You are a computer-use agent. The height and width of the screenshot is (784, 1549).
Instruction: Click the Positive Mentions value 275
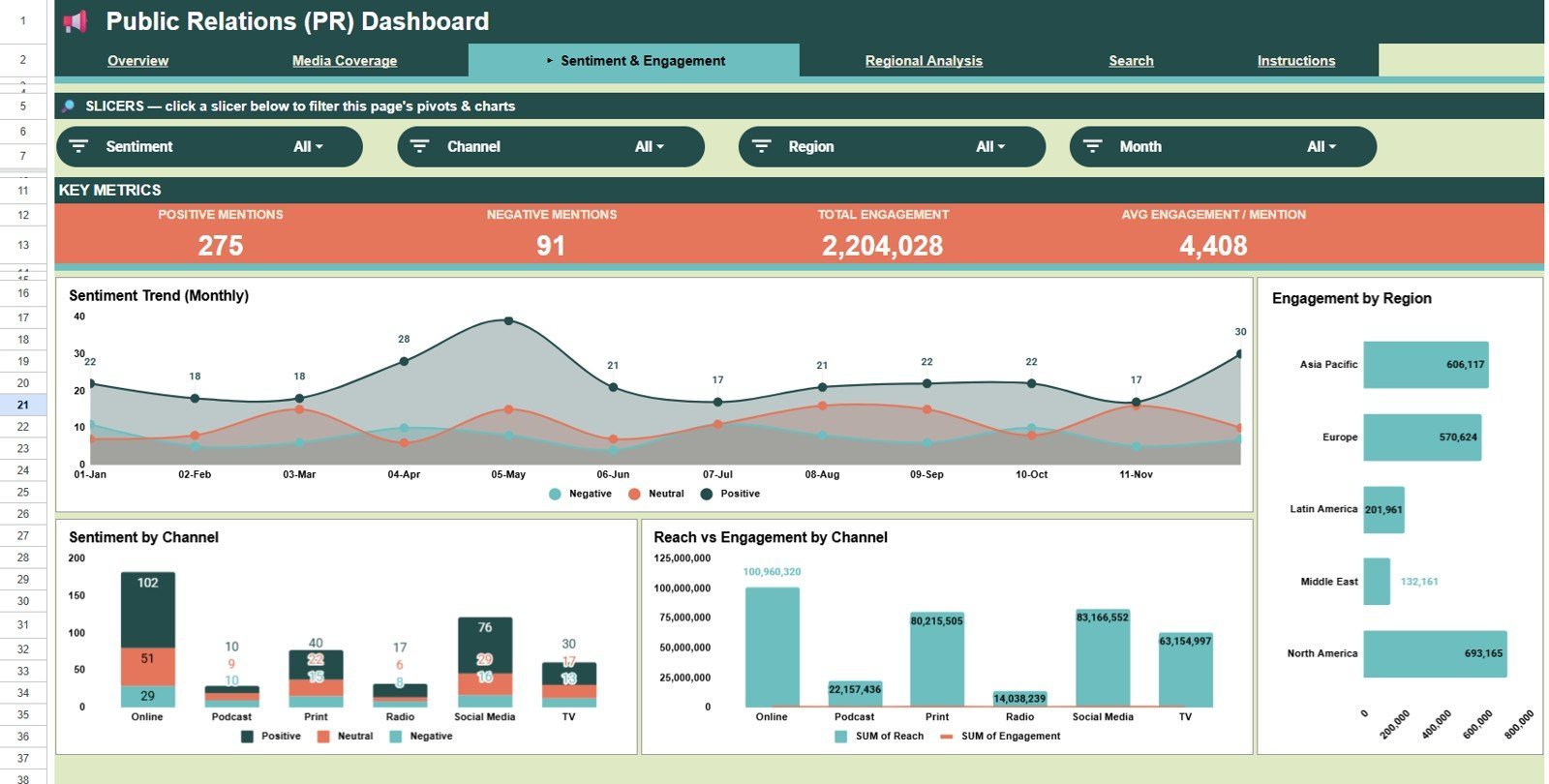[x=221, y=246]
